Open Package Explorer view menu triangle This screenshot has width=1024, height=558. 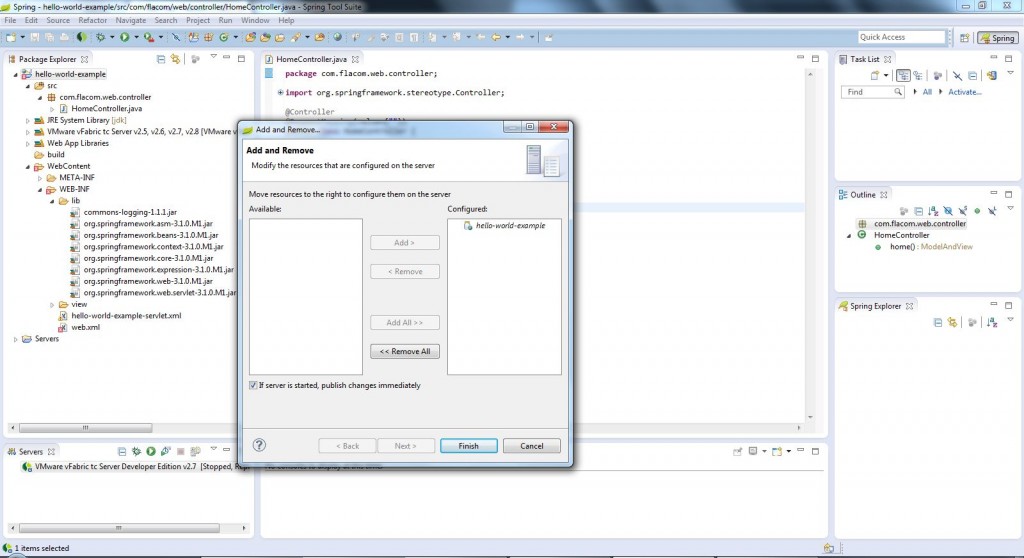tap(214, 57)
